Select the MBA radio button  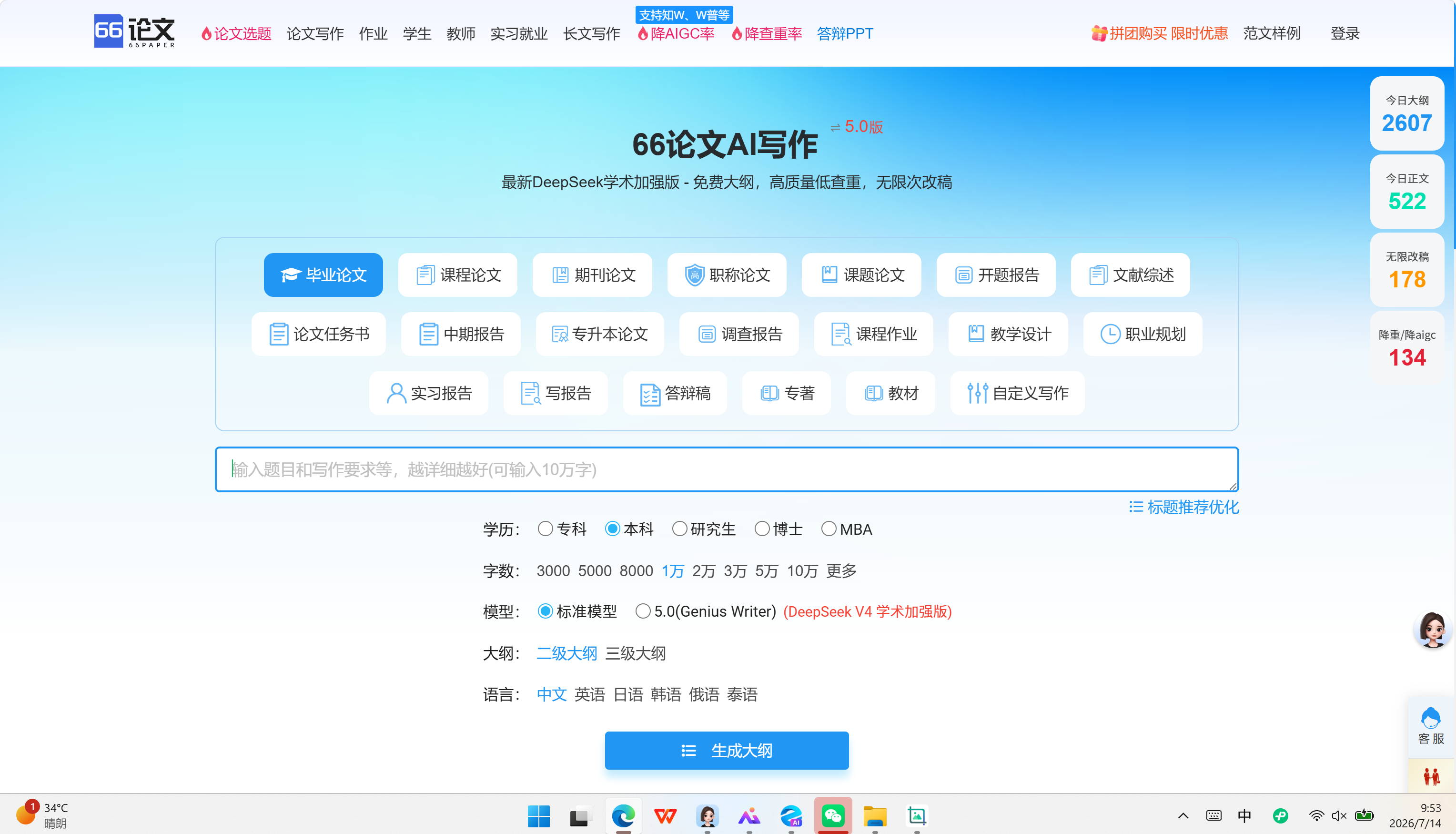829,529
